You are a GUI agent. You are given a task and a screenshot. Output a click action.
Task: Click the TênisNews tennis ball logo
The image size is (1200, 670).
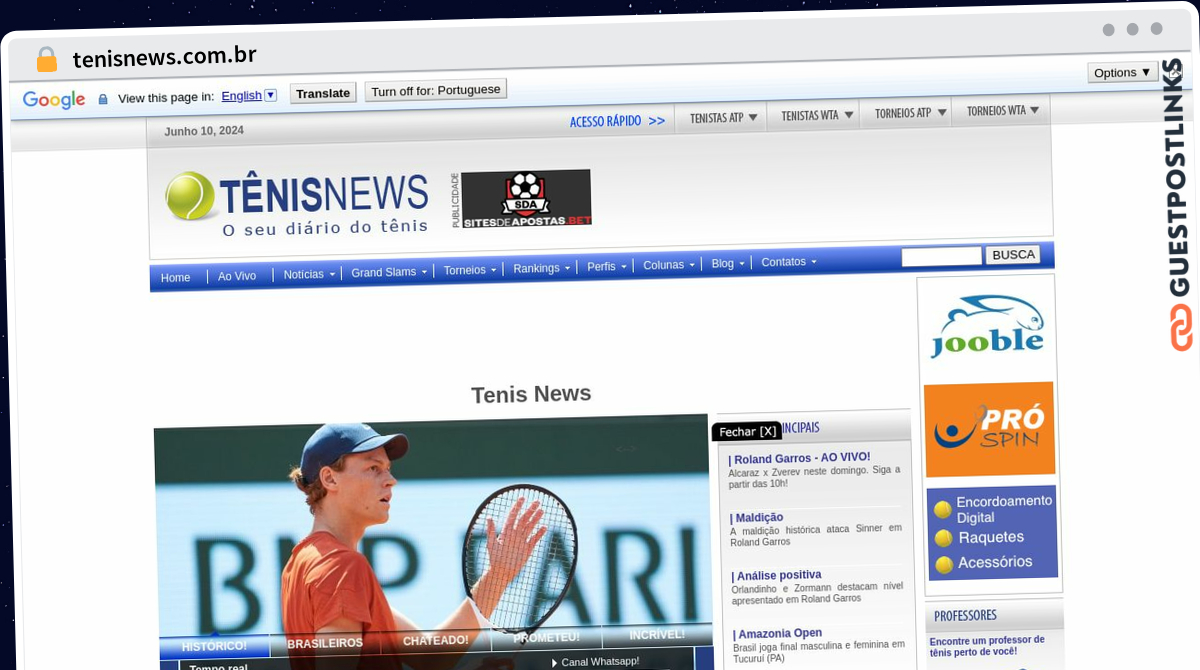(x=190, y=196)
